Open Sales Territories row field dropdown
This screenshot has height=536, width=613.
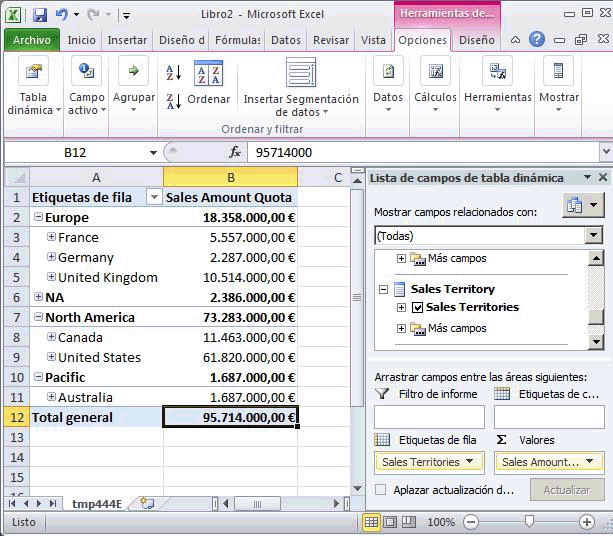click(470, 462)
